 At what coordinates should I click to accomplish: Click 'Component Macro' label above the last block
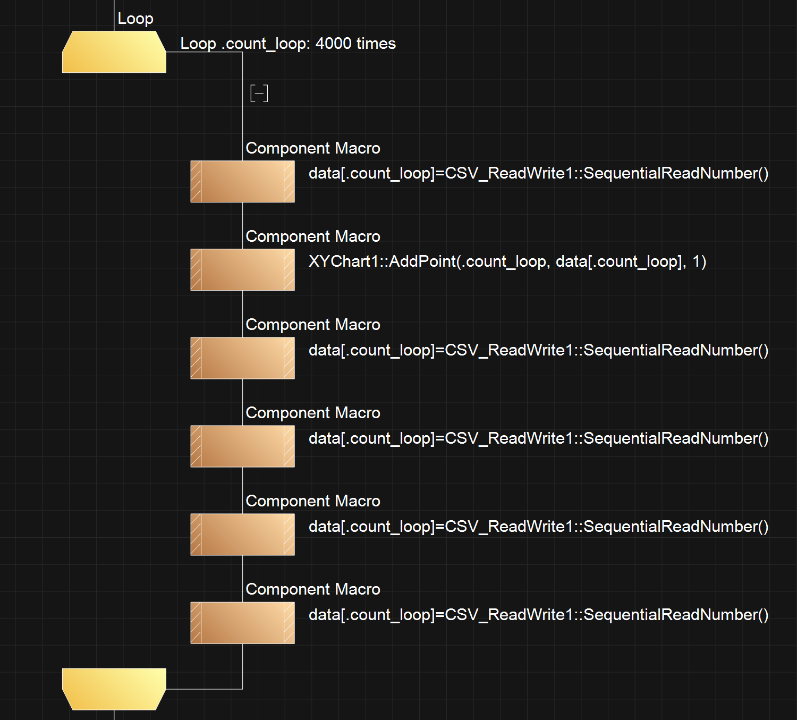pyautogui.click(x=313, y=590)
